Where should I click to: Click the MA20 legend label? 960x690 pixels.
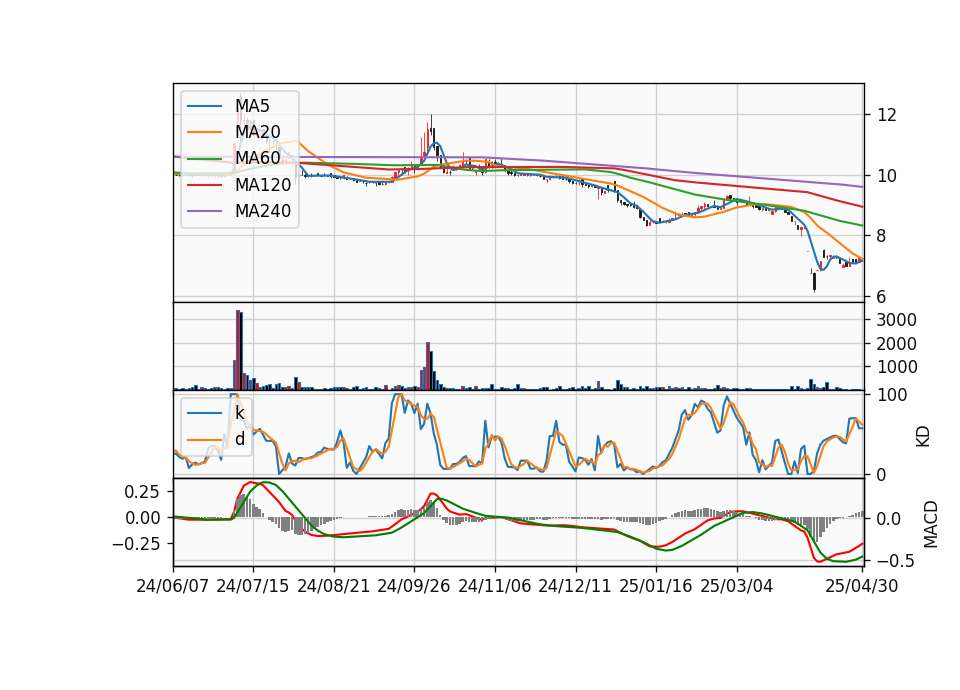click(x=257, y=132)
